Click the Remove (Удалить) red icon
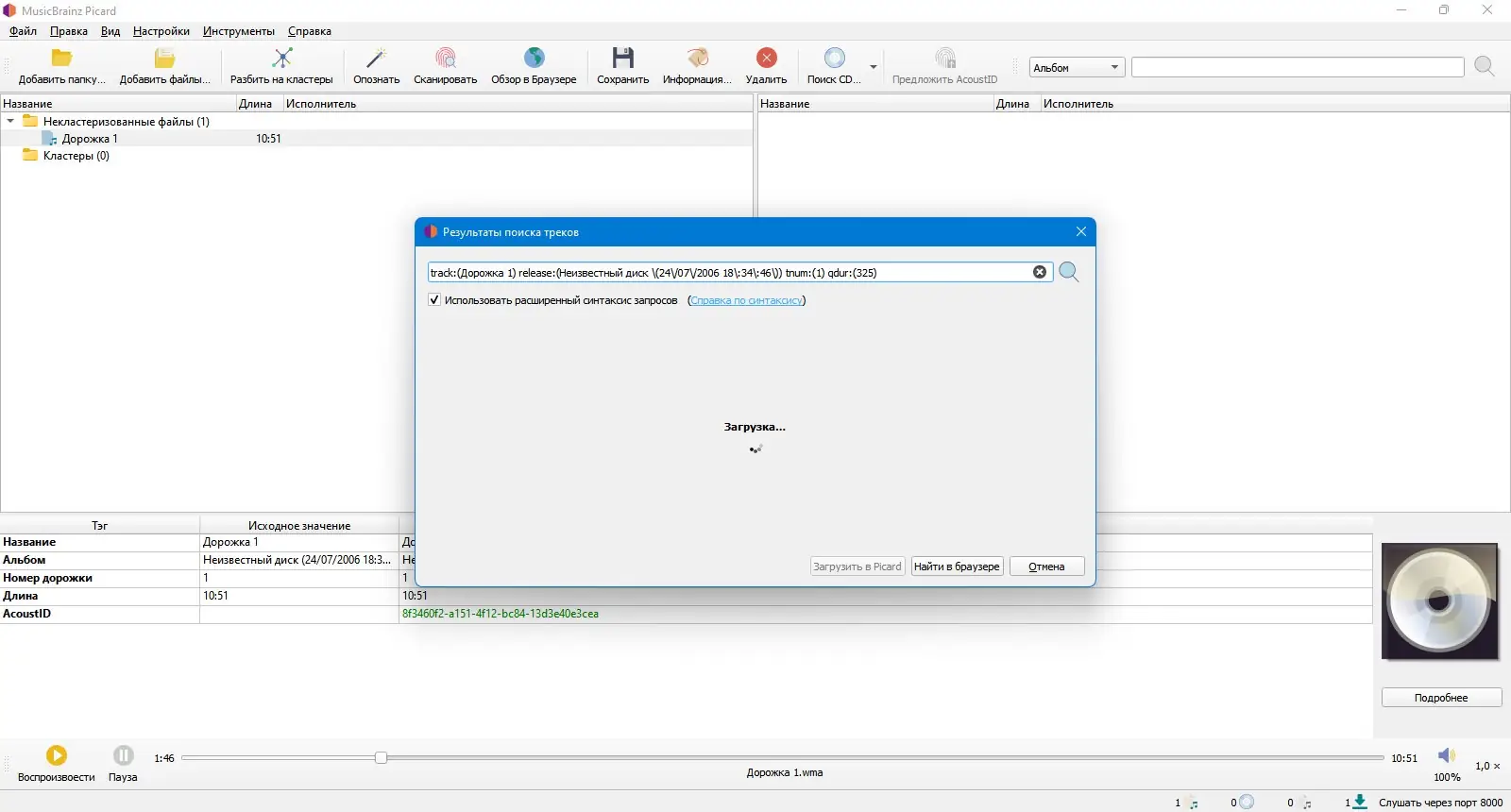The image size is (1511, 812). (766, 59)
